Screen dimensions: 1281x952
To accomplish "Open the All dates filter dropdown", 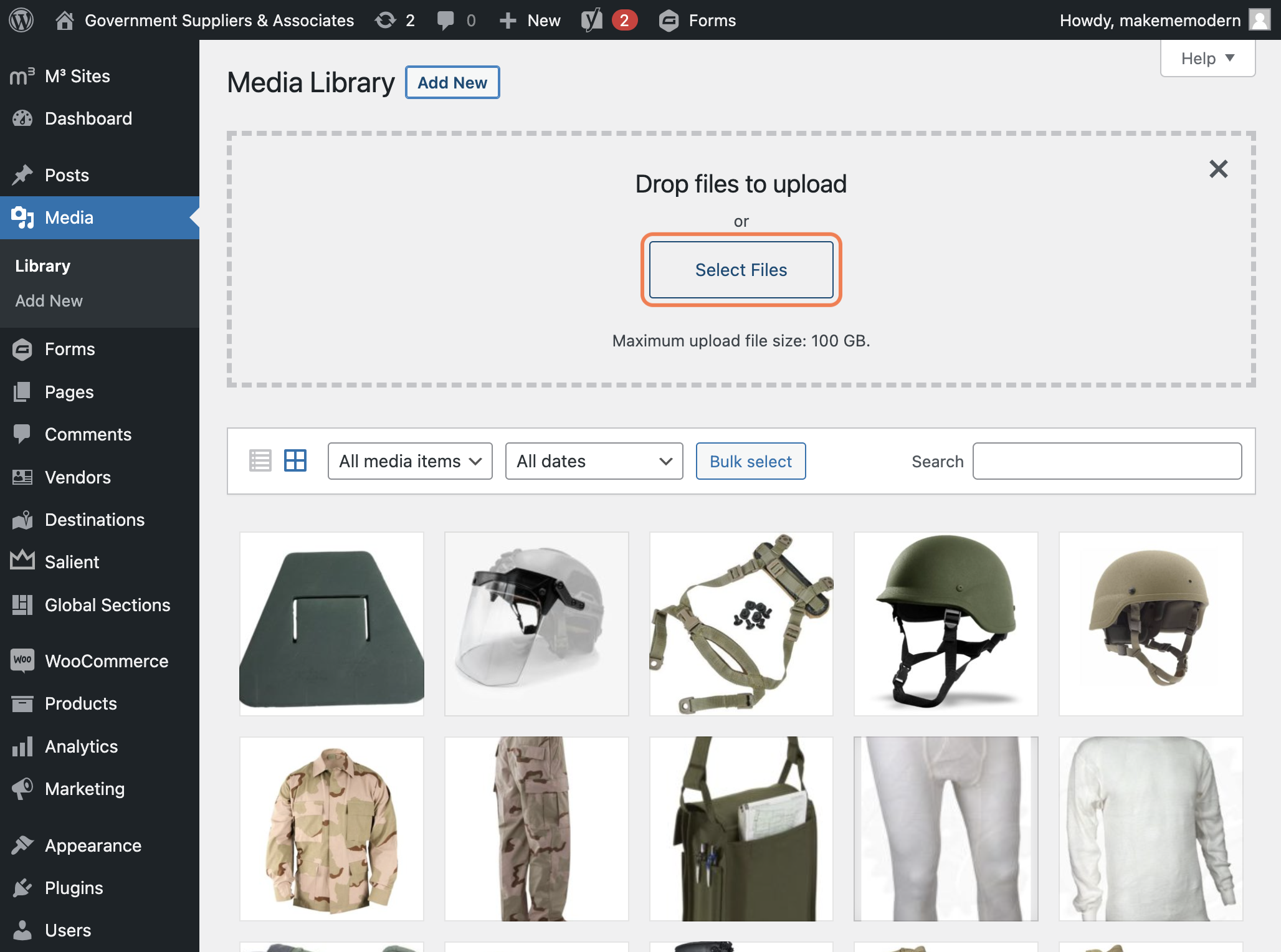I will coord(594,461).
